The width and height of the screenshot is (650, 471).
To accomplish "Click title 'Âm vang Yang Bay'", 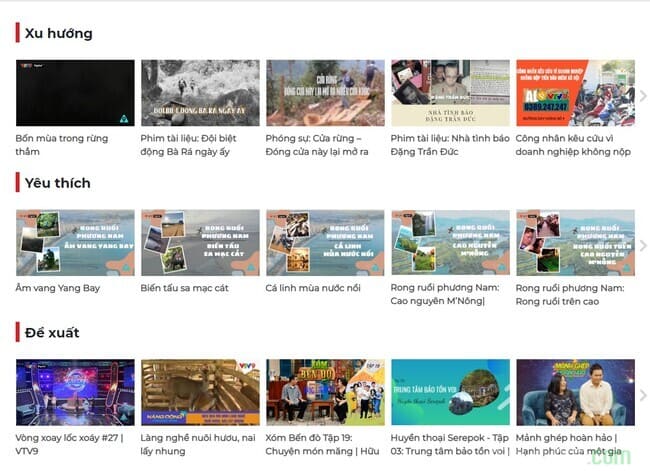I will pyautogui.click(x=58, y=288).
